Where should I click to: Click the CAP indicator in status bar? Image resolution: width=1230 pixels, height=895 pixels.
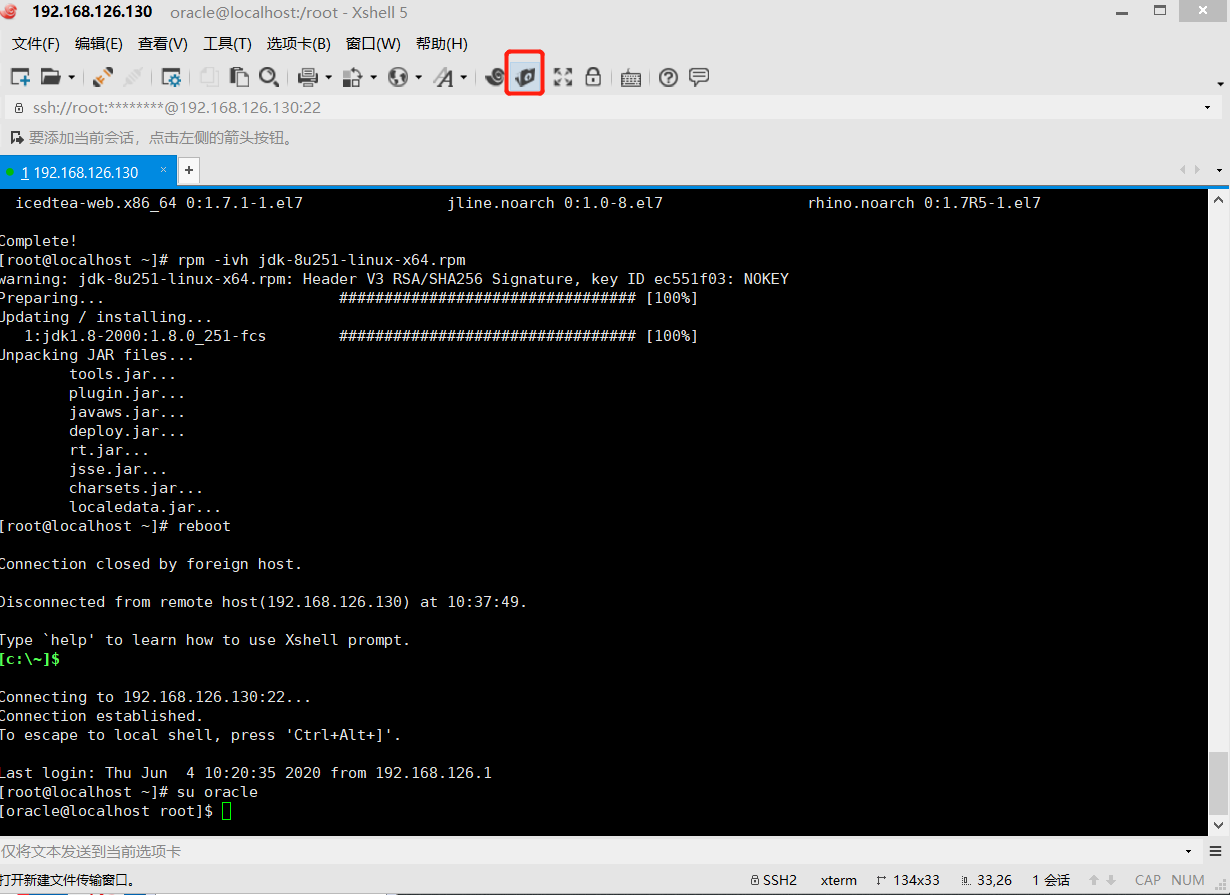(x=1148, y=881)
